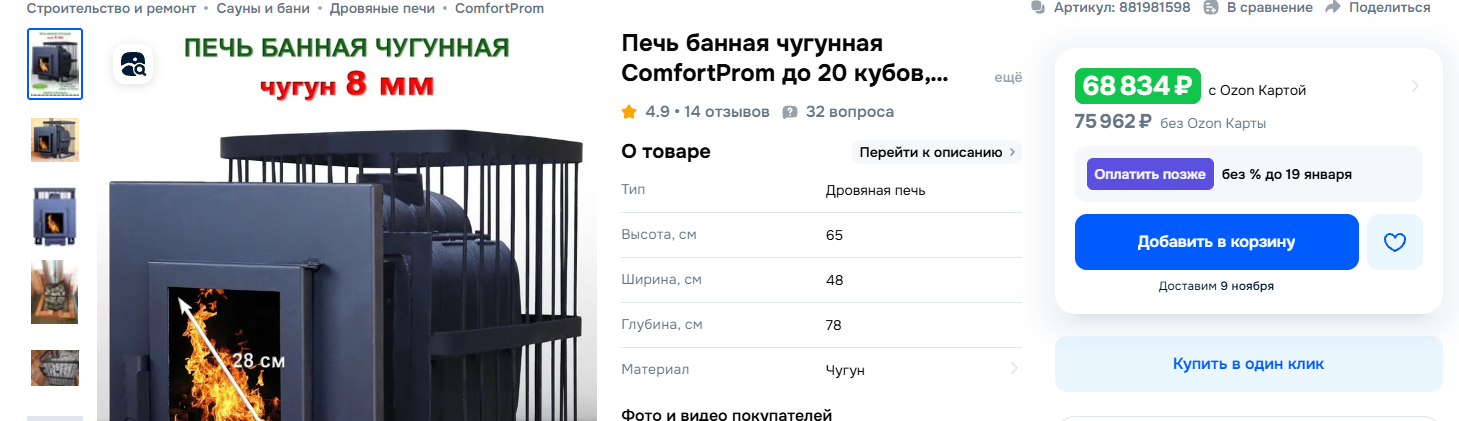
Task: Expand the full product title with "ещё"
Action: pyautogui.click(x=1007, y=77)
